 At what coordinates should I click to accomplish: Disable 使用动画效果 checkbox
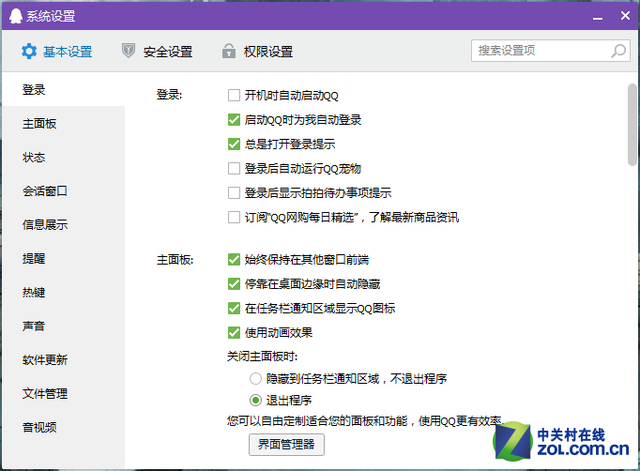[234, 333]
